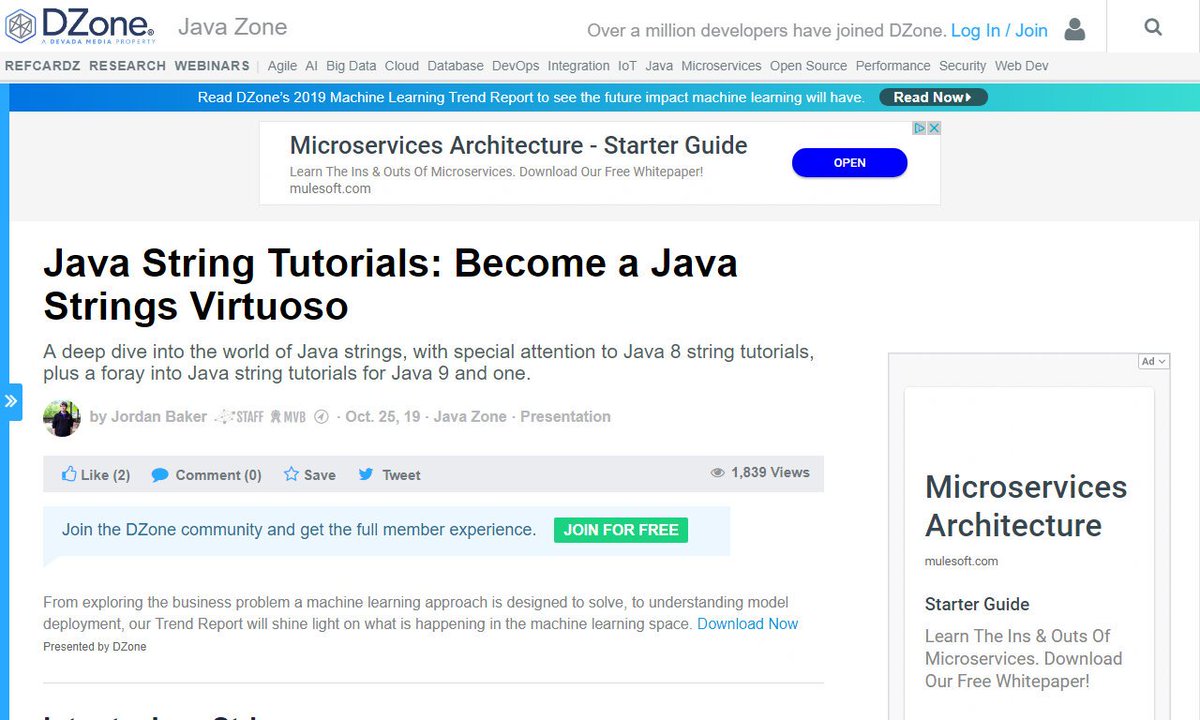Go to the DevOps zone
Viewport: 1200px width, 720px height.
tap(515, 66)
